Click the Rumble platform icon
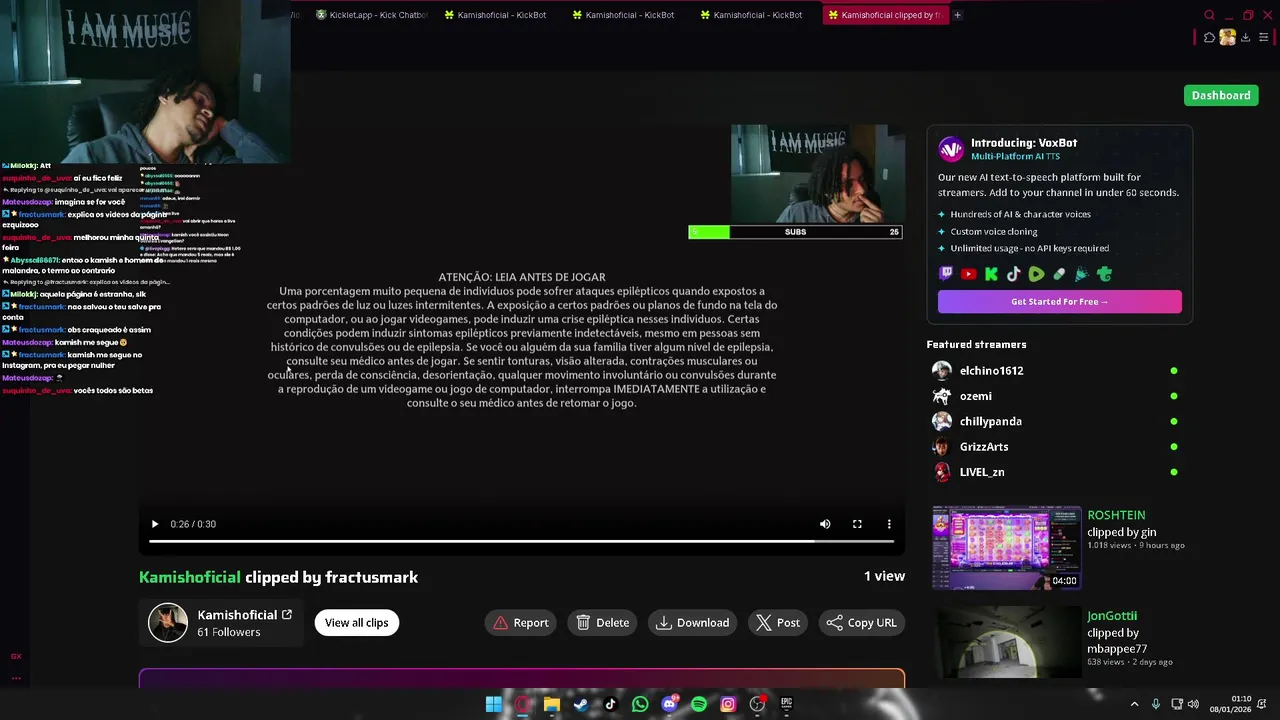Screen dimensions: 1280x720 (1036, 274)
